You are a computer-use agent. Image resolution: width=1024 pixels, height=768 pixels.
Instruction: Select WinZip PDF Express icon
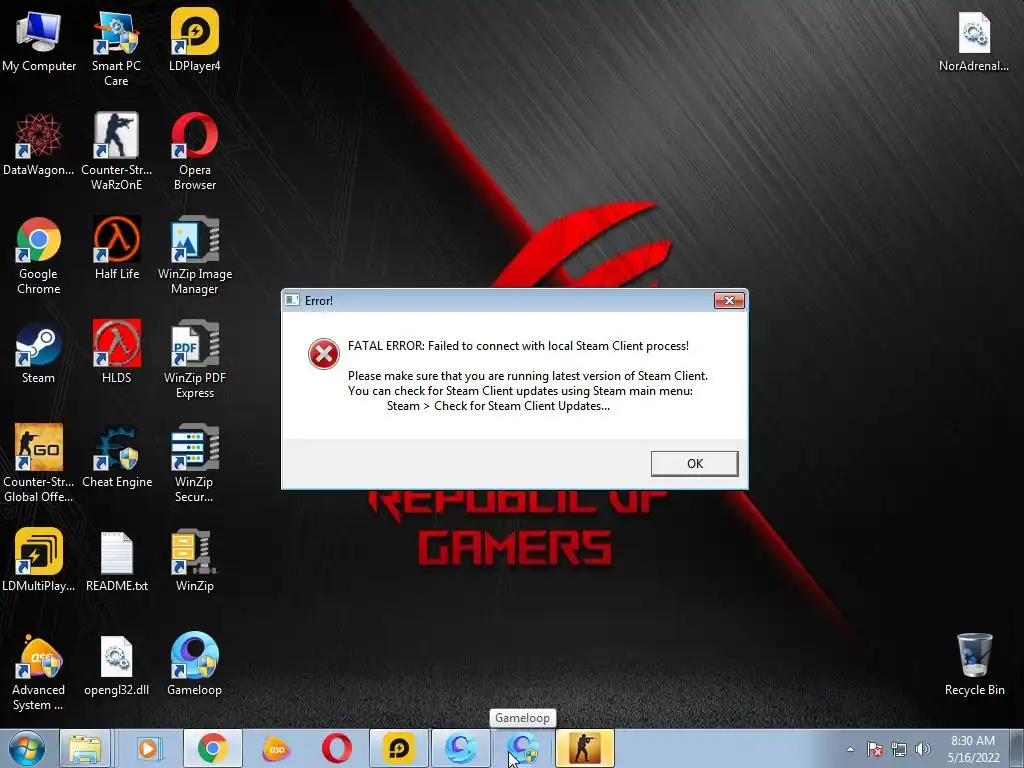pos(195,359)
